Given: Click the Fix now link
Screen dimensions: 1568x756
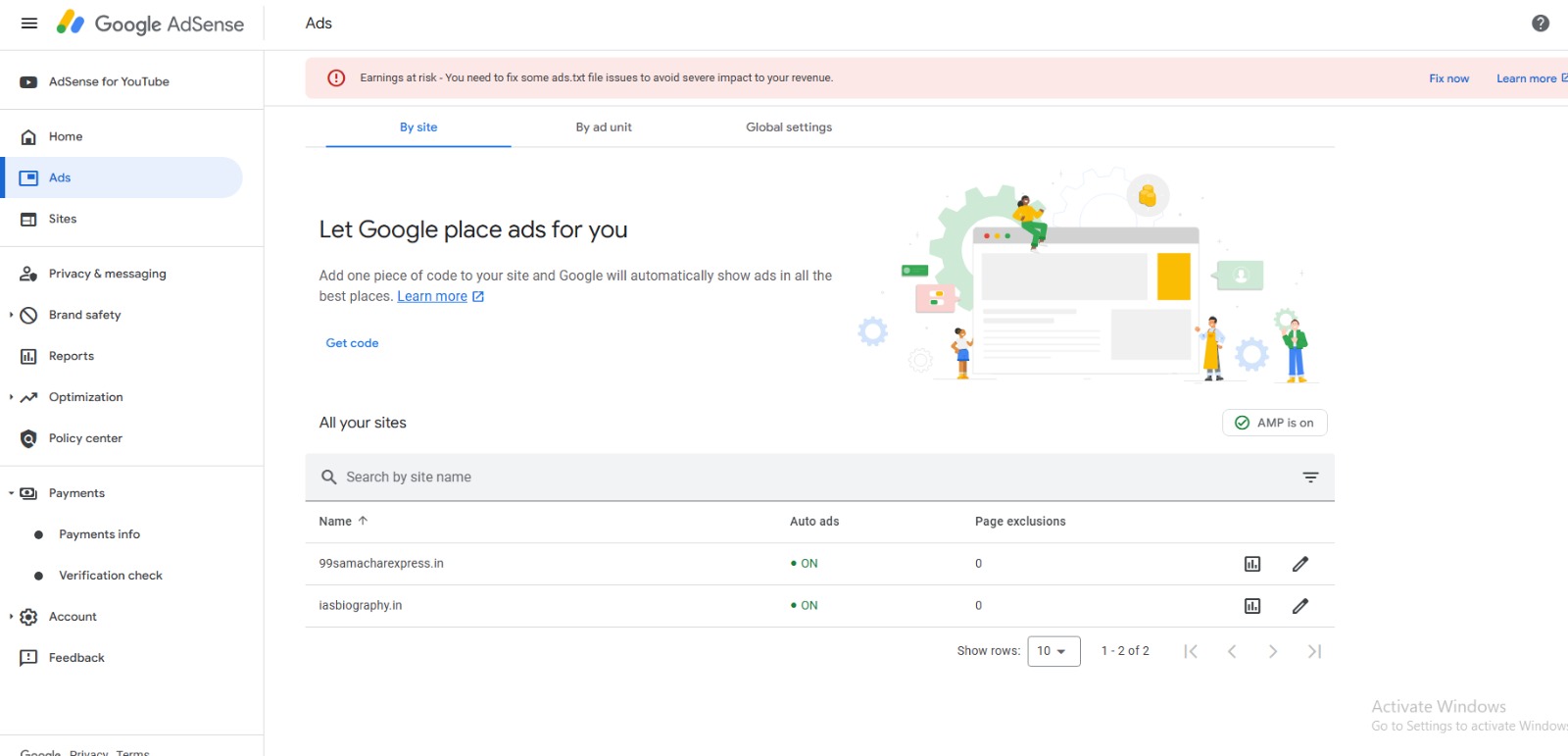Looking at the screenshot, I should (1448, 79).
